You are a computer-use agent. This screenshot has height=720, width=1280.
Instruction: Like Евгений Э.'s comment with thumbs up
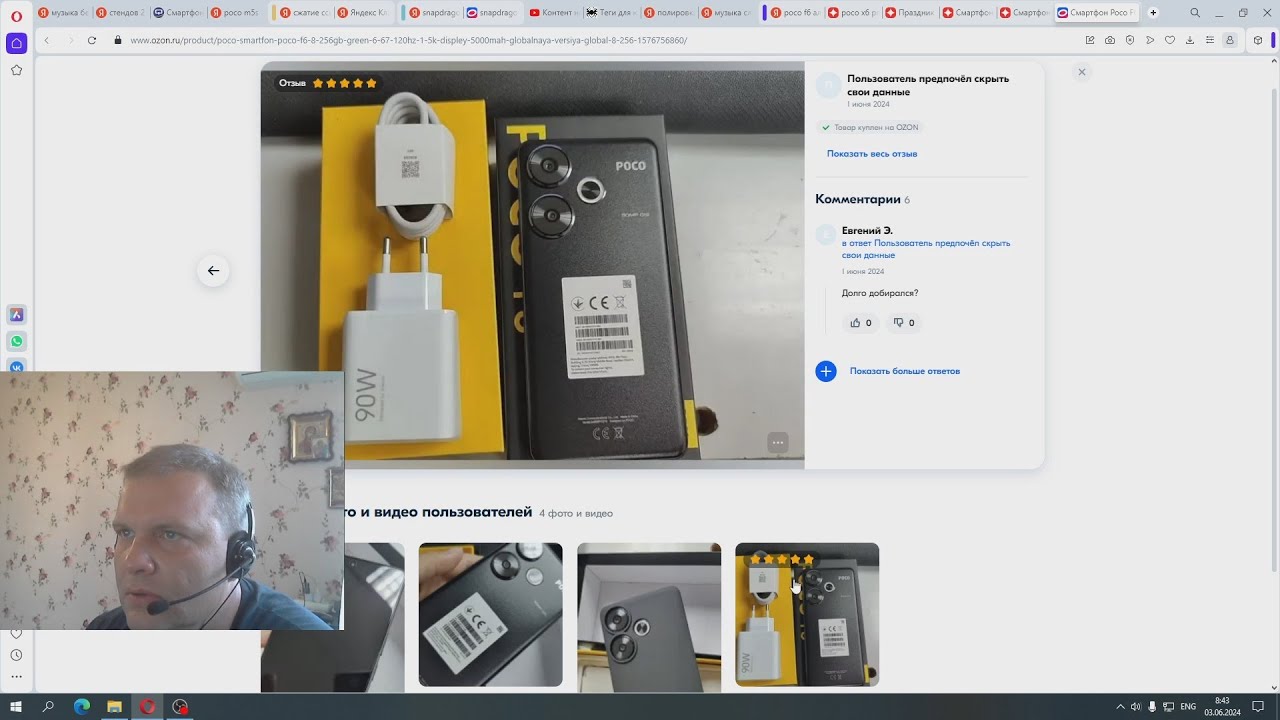(x=861, y=322)
